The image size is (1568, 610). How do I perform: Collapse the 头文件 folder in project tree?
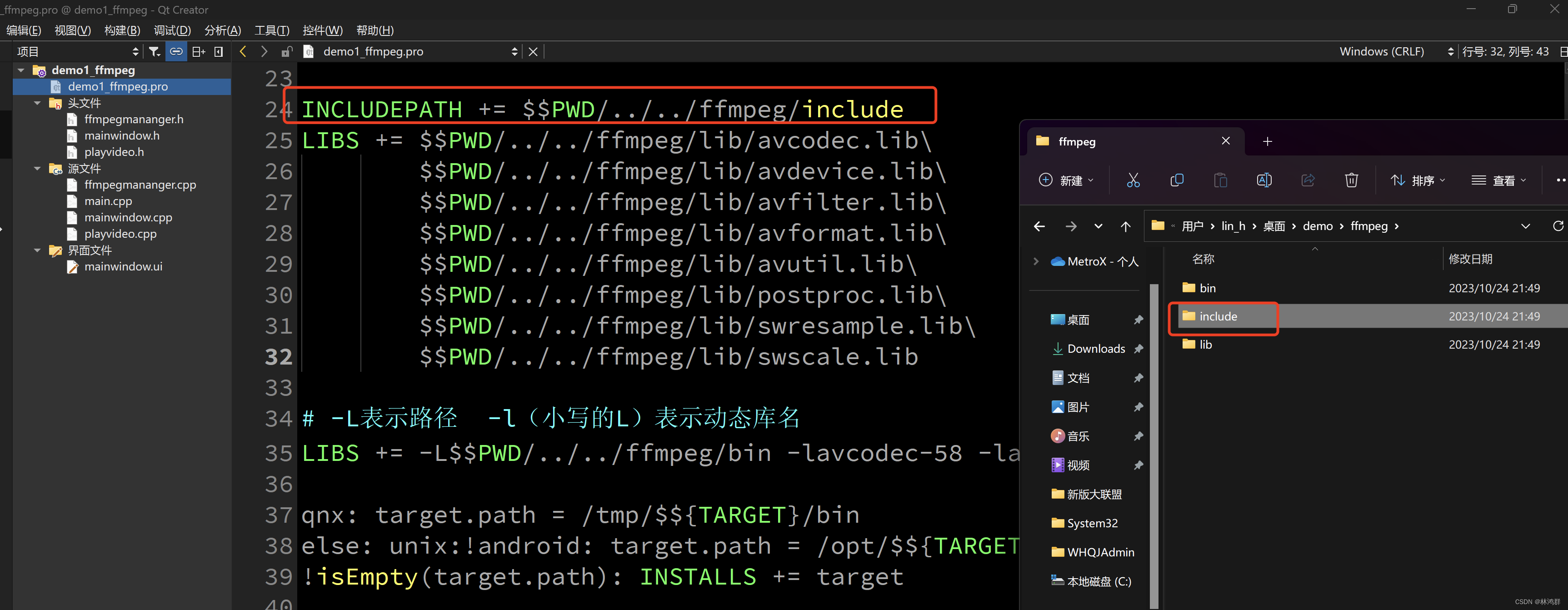37,104
